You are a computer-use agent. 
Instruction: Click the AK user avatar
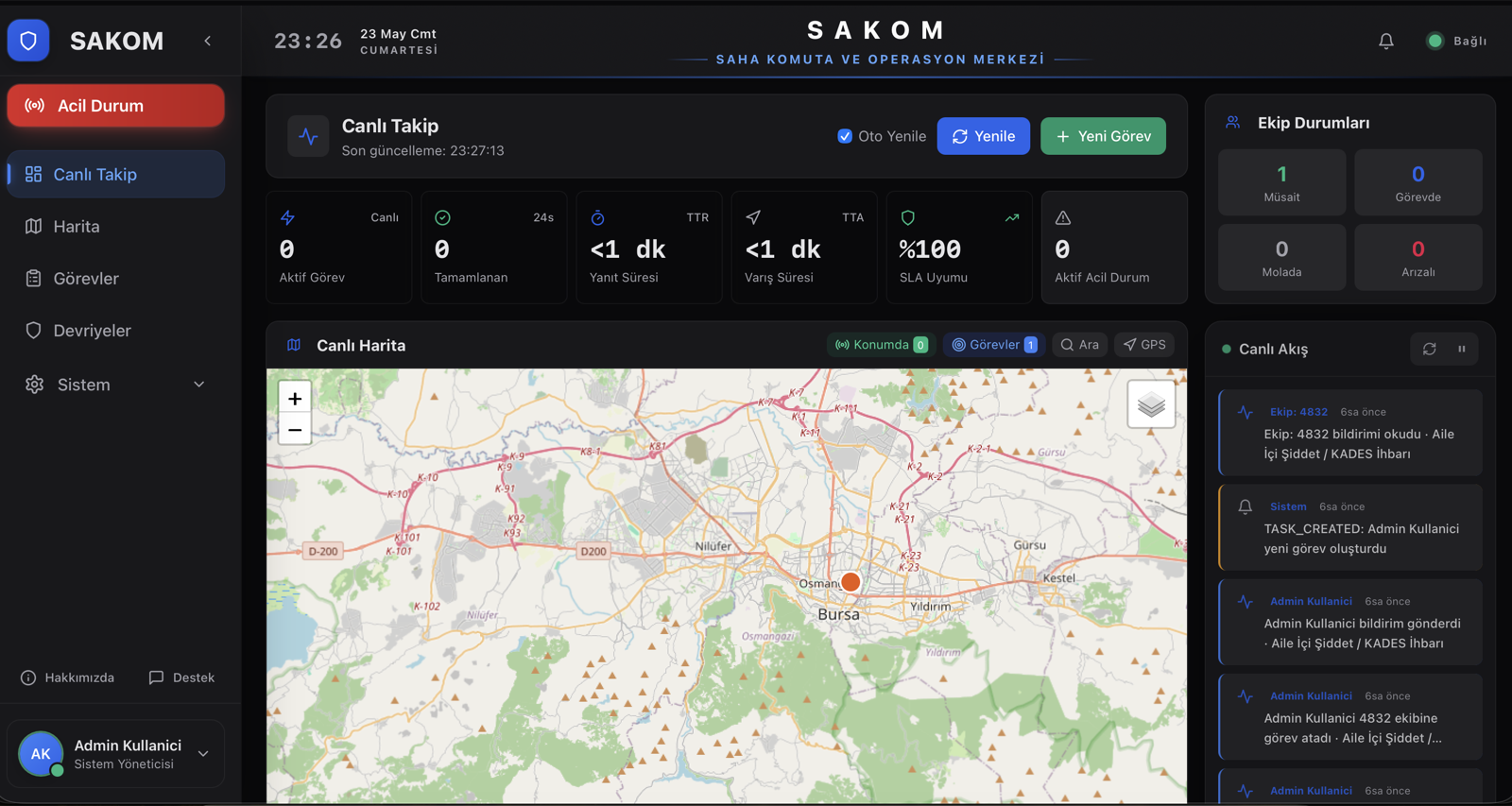pyautogui.click(x=41, y=753)
